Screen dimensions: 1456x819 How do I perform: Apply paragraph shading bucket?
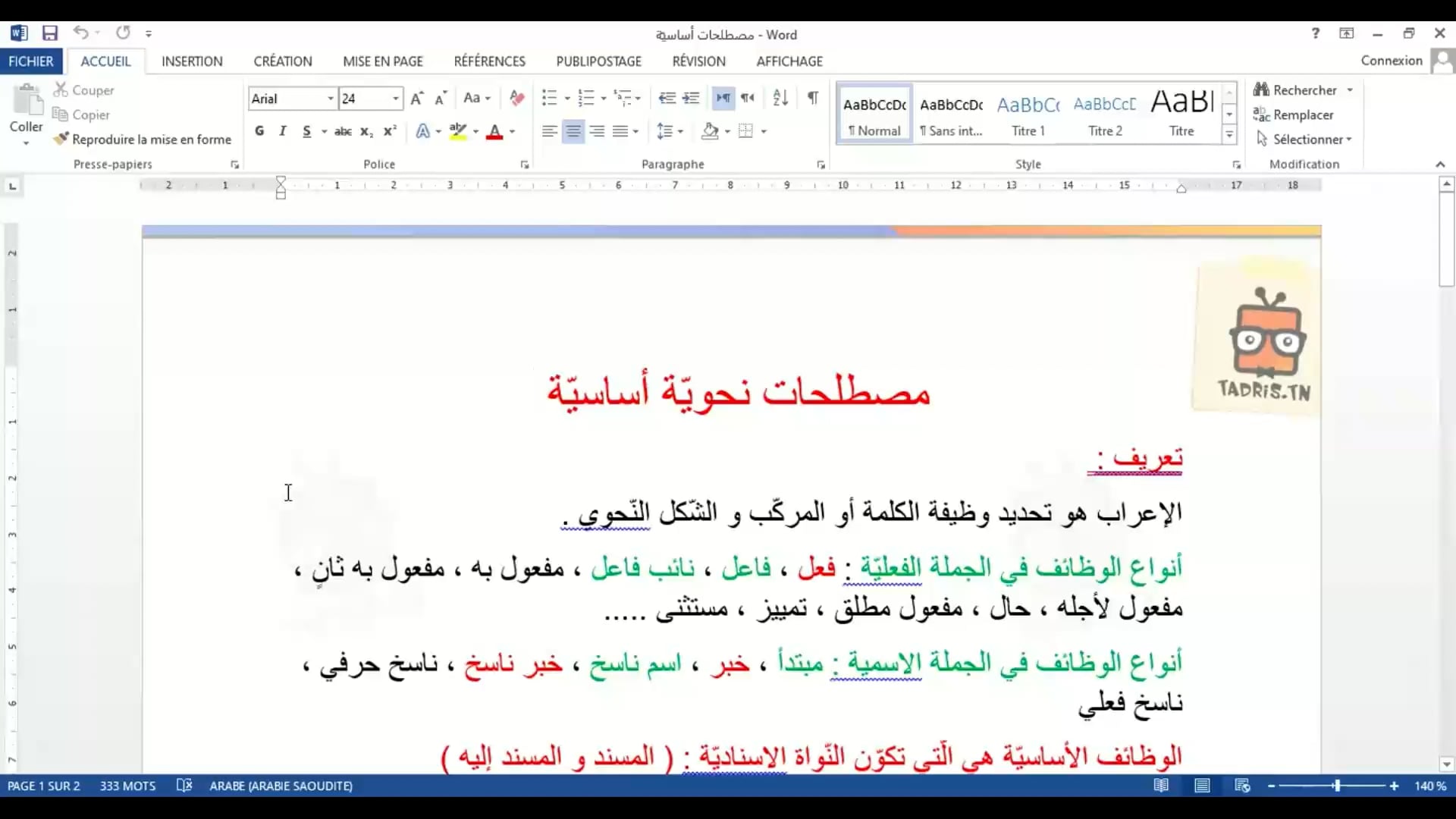(x=710, y=132)
